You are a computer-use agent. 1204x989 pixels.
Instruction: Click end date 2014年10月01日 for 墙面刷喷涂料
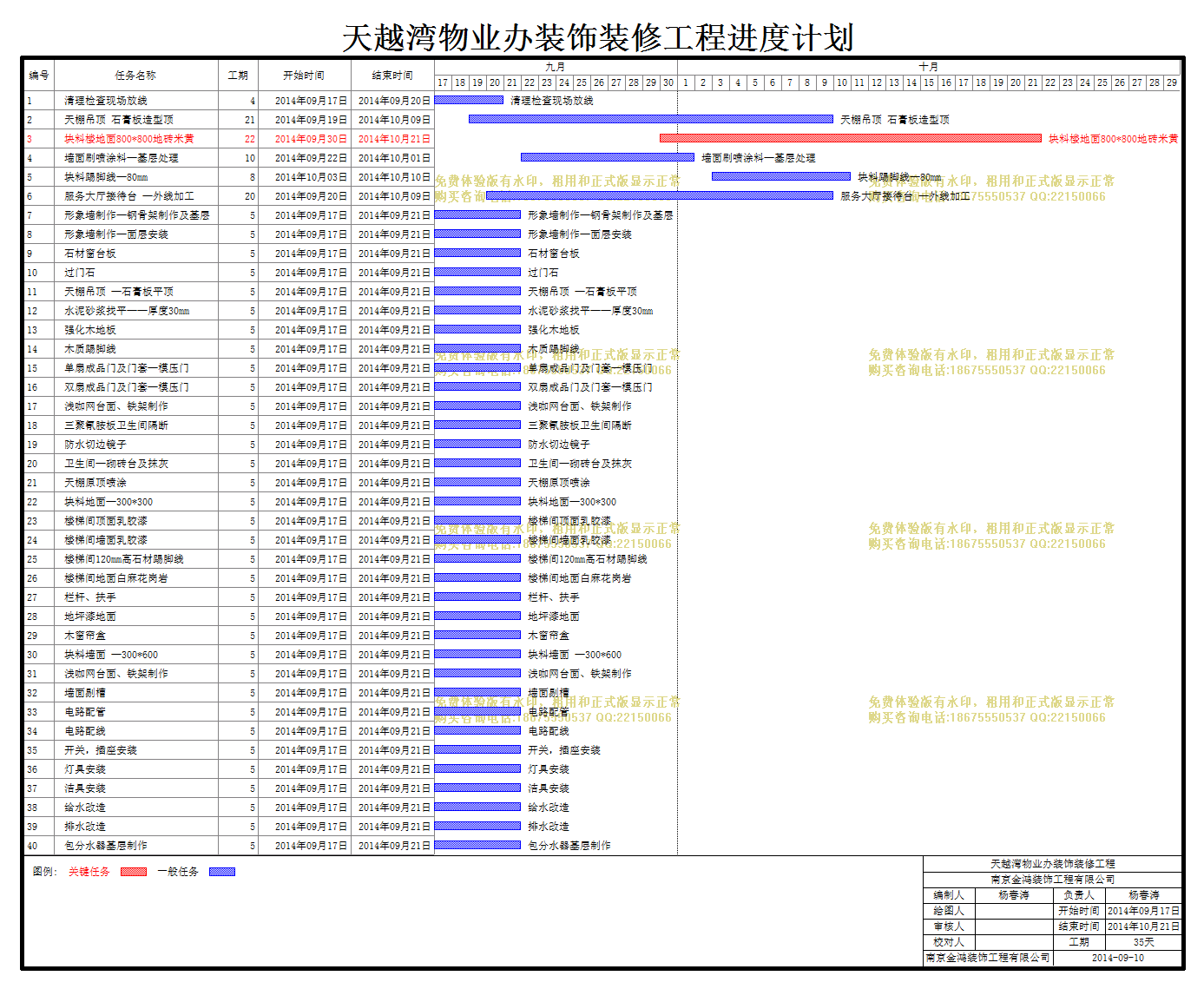click(394, 158)
